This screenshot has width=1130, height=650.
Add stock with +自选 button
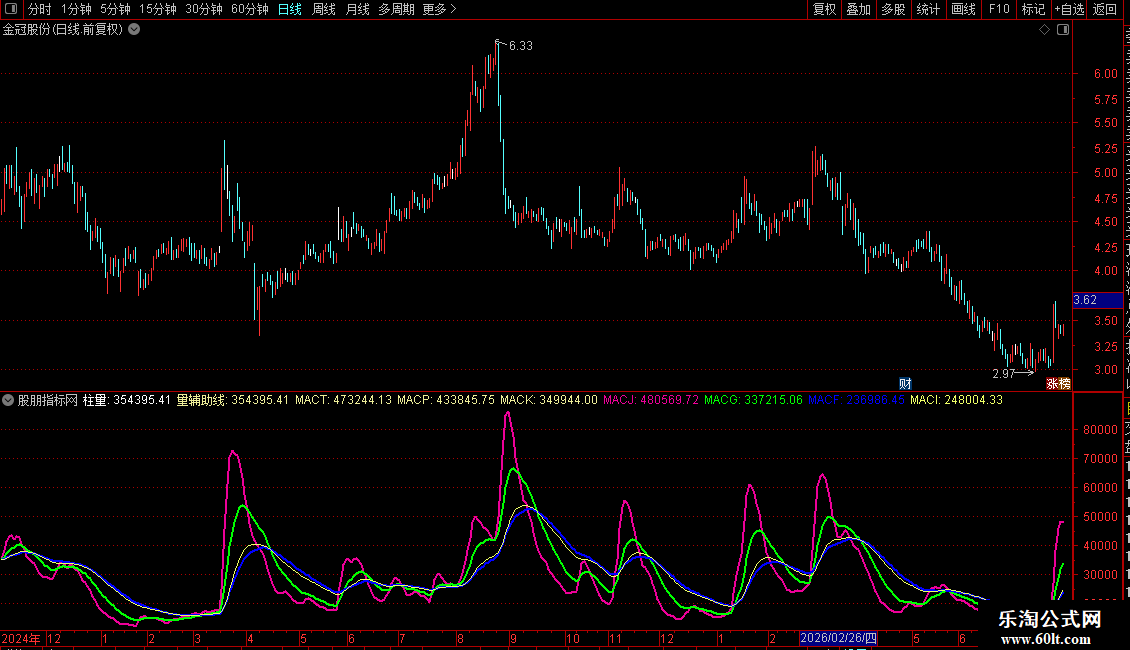(x=1069, y=9)
